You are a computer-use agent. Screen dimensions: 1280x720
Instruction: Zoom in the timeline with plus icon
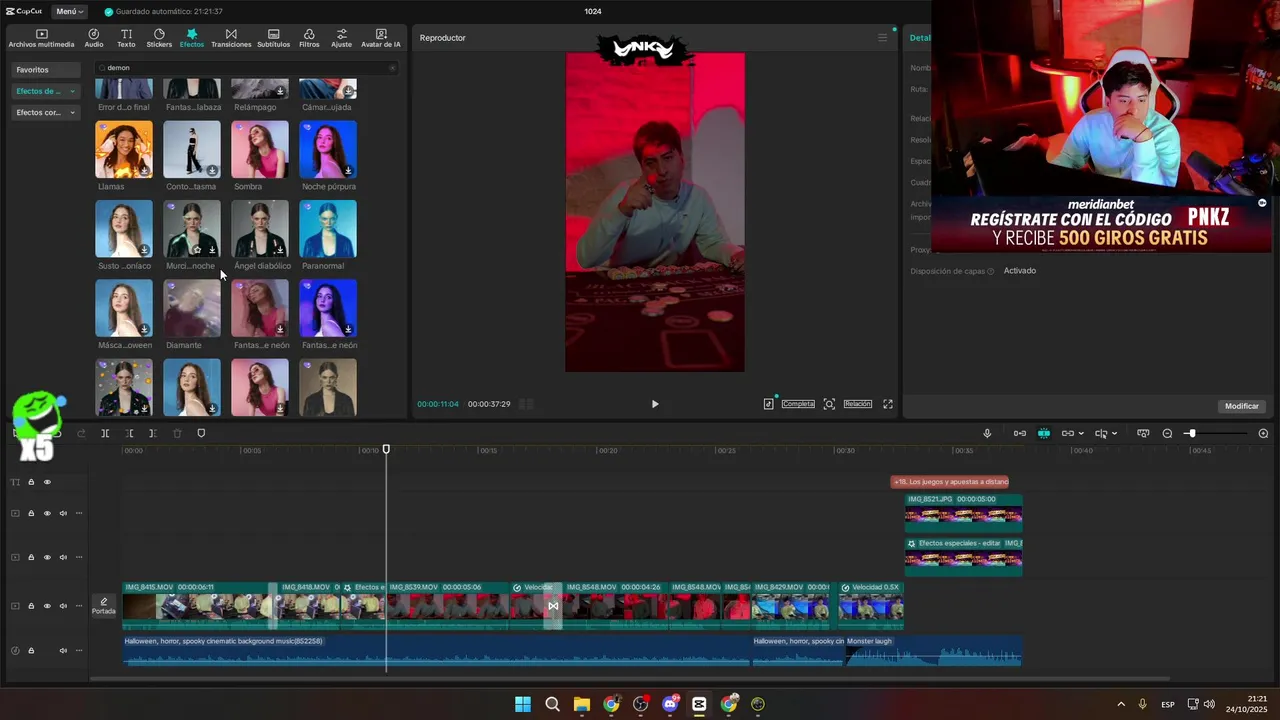[1263, 433]
